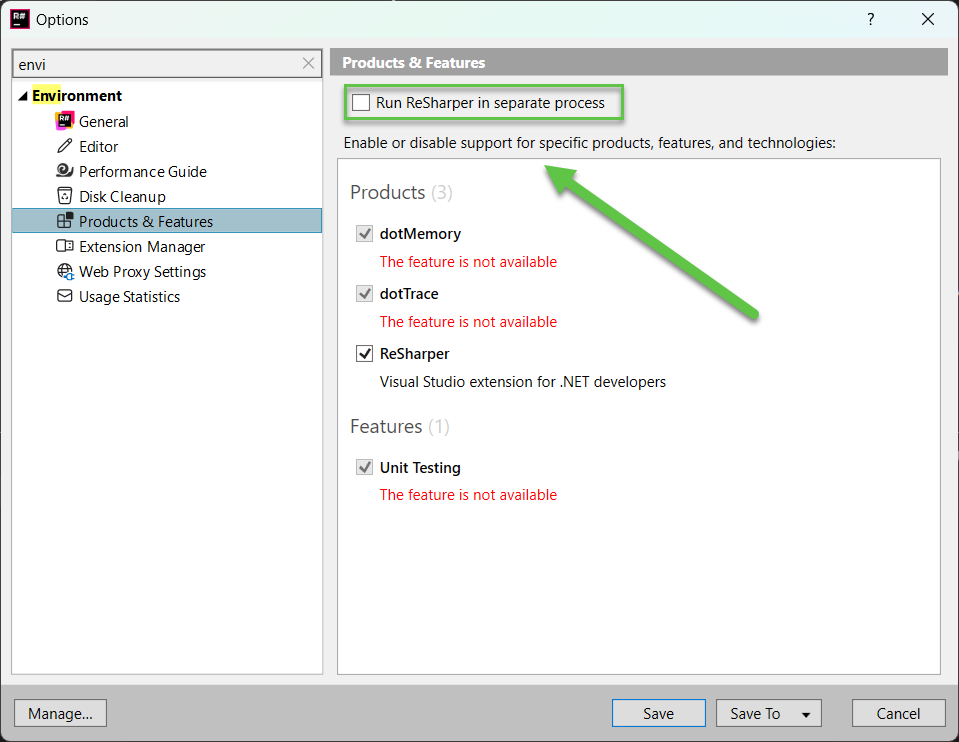This screenshot has height=742, width=959.
Task: Select Editor in the options tree
Action: pos(98,147)
